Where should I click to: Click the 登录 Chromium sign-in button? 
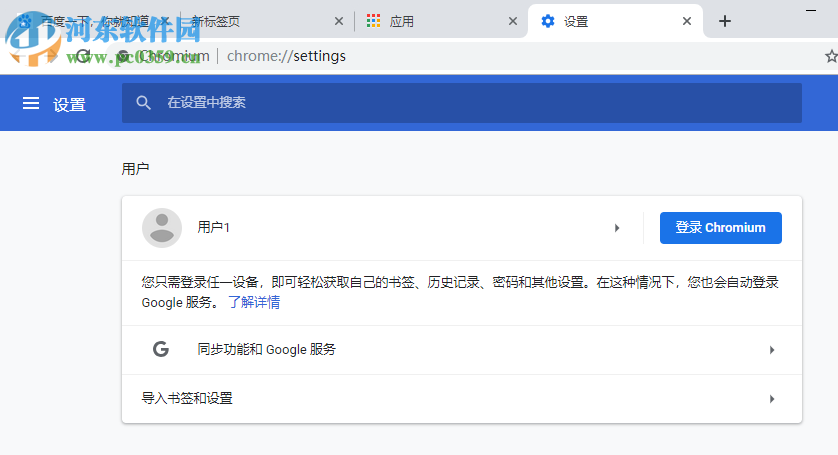[x=720, y=228]
